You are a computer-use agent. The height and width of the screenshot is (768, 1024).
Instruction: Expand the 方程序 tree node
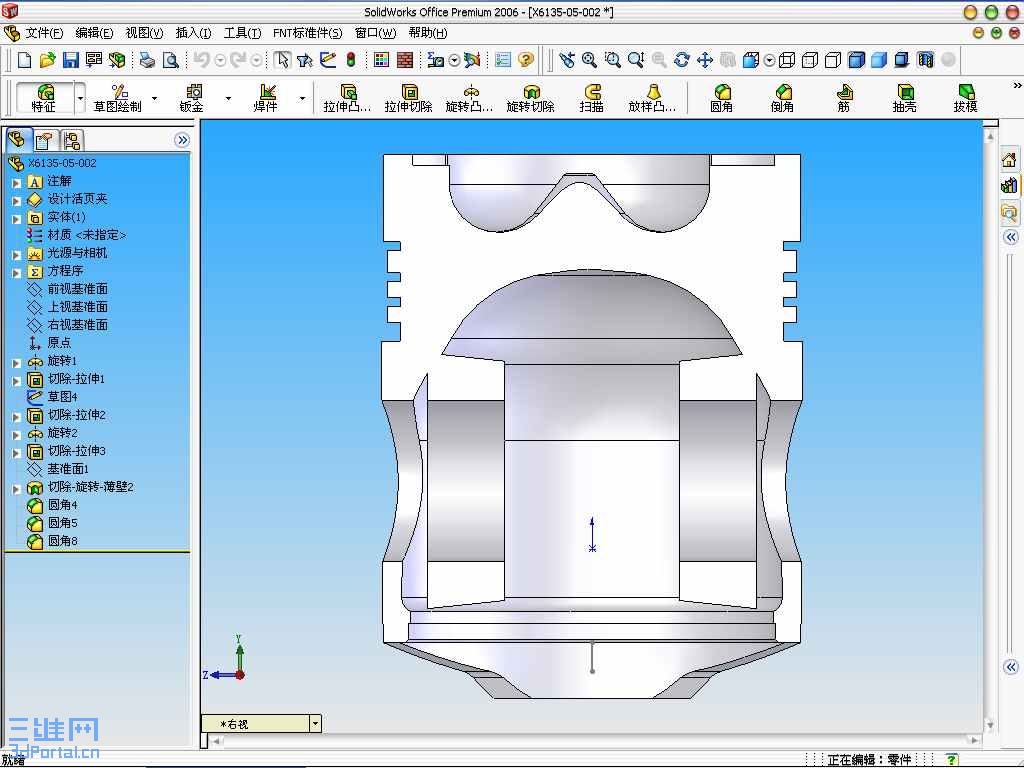coord(17,273)
